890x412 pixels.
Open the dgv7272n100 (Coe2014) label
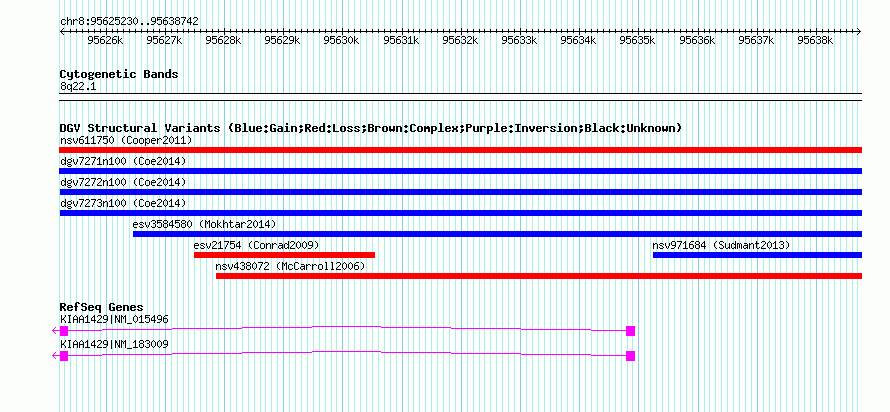coord(123,182)
